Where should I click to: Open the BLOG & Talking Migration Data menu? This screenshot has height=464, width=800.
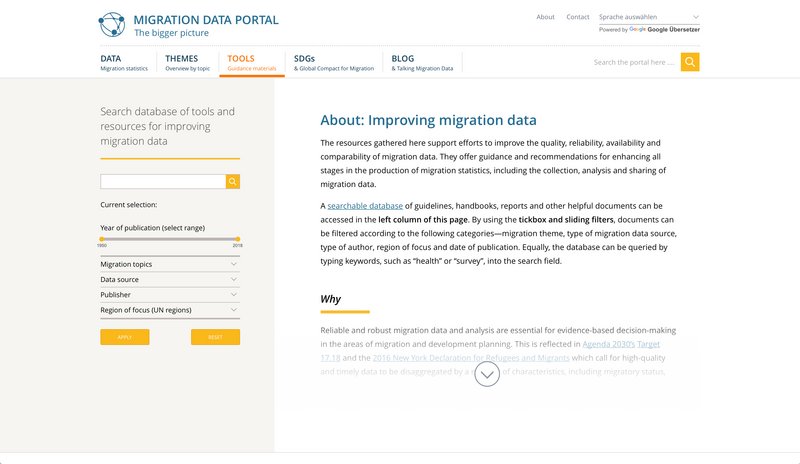pyautogui.click(x=422, y=63)
